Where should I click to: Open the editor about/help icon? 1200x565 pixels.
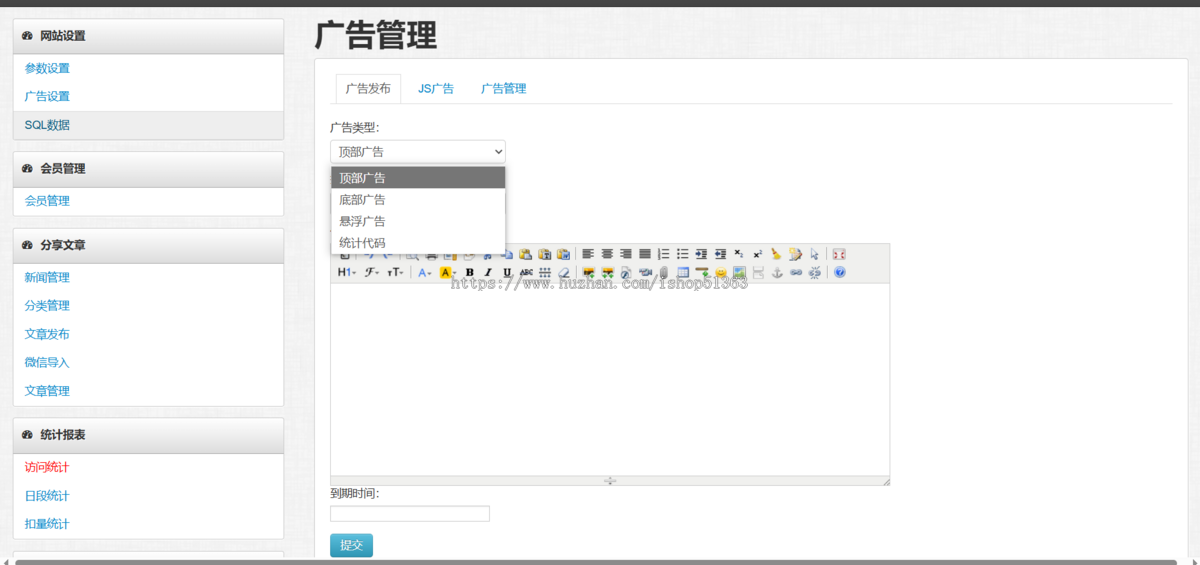[x=840, y=272]
